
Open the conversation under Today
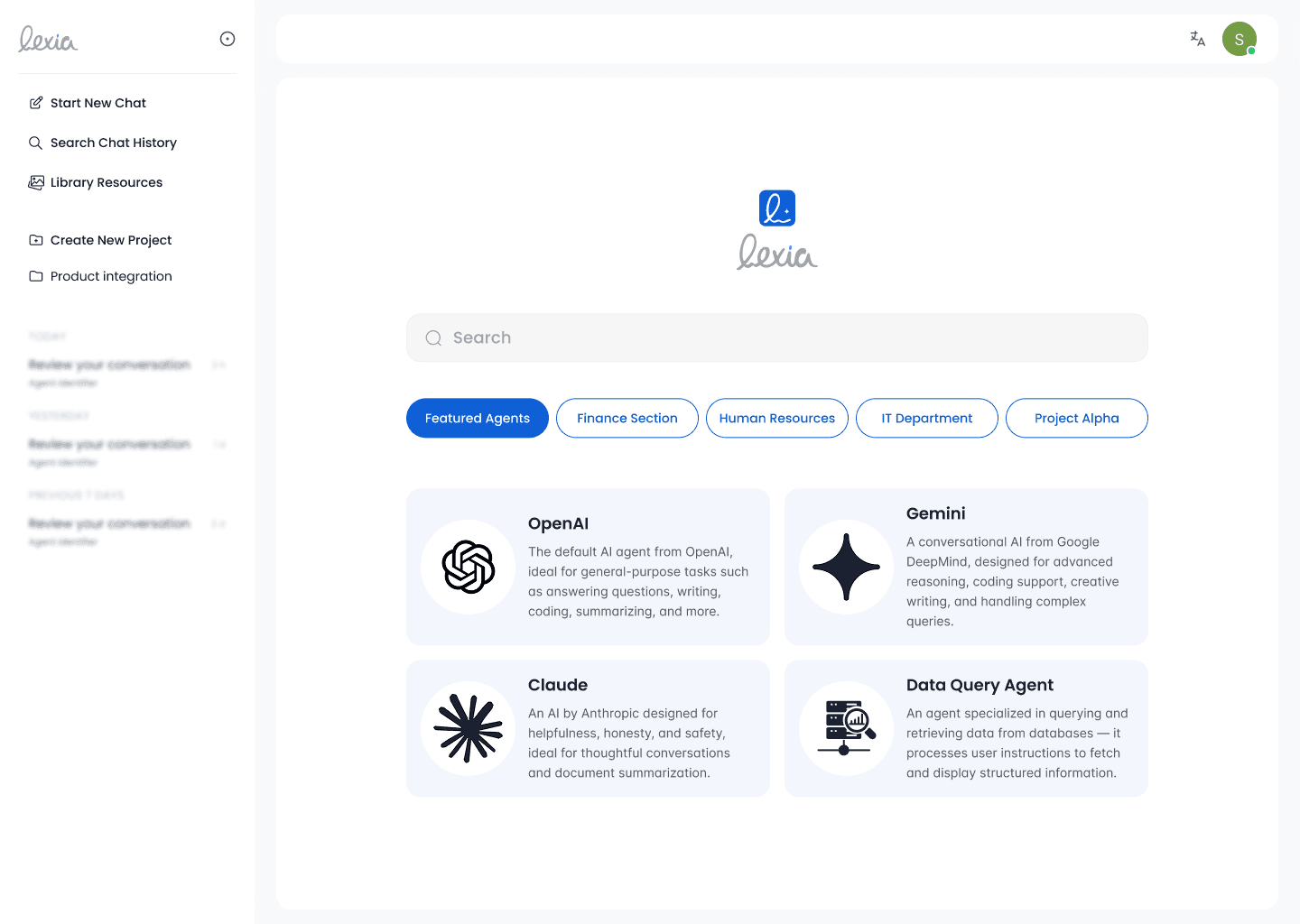127,372
